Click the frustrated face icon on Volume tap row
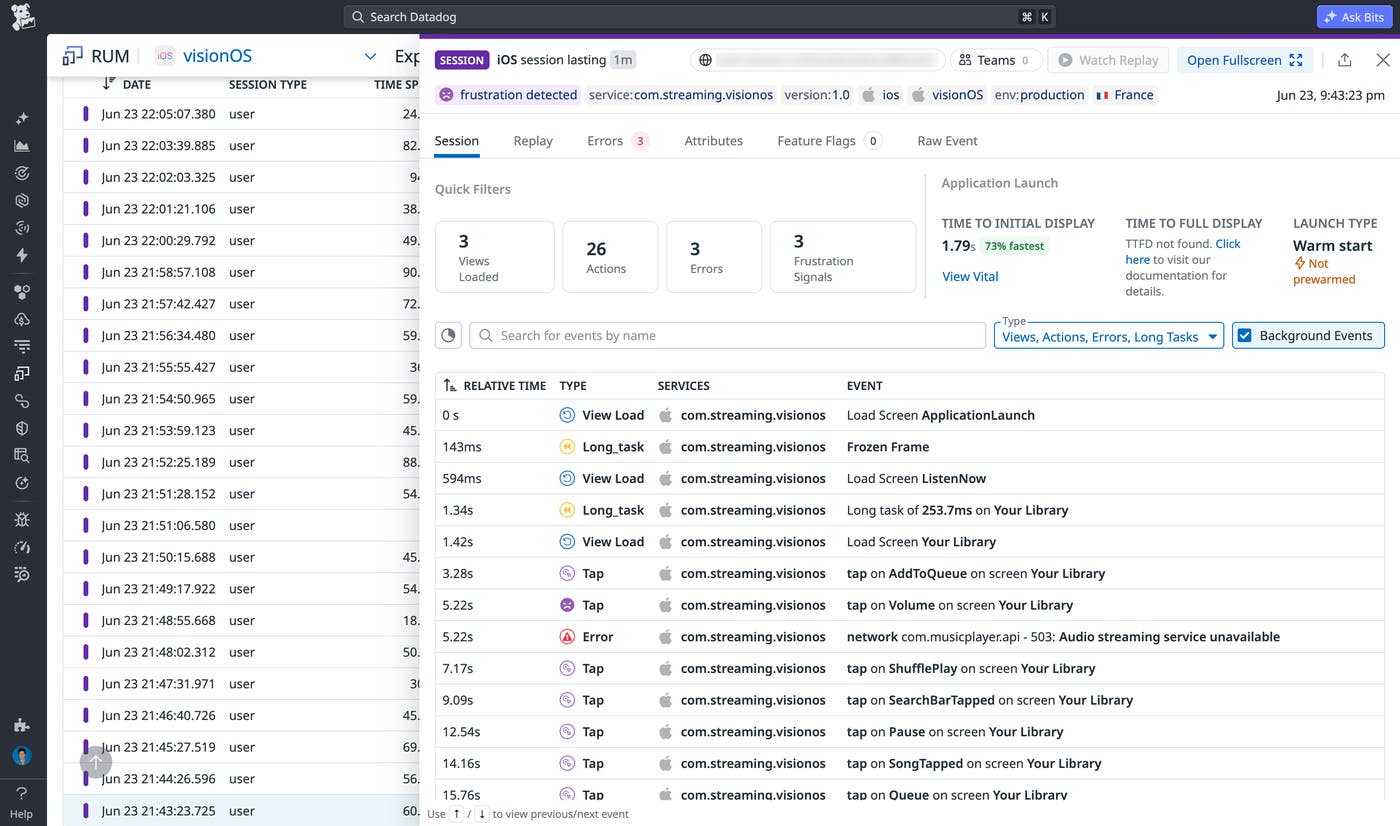Image resolution: width=1400 pixels, height=826 pixels. click(567, 605)
